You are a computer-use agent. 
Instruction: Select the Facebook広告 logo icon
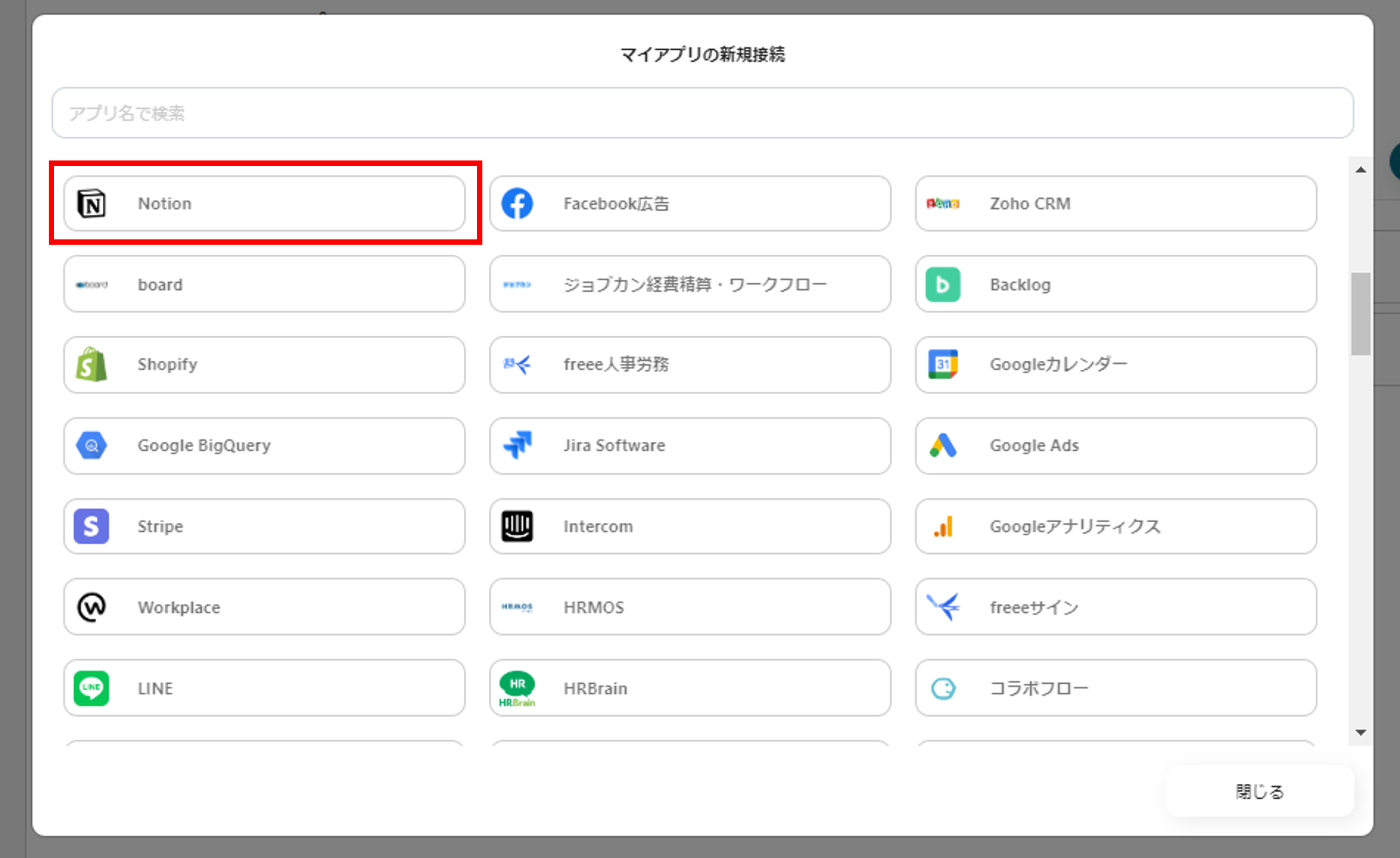click(x=517, y=203)
